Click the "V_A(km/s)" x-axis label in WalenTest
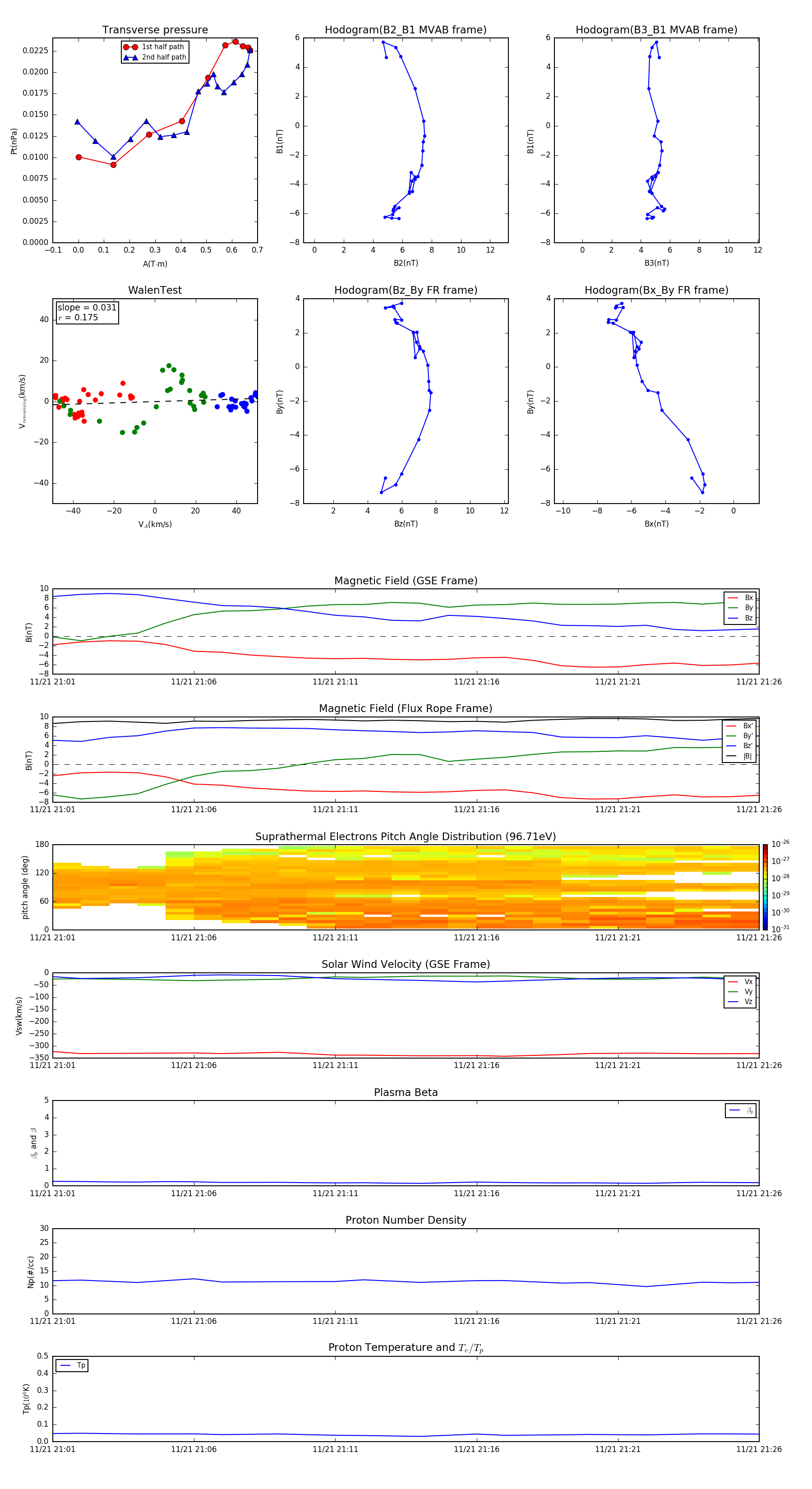The height and width of the screenshot is (1489, 812). tap(155, 524)
